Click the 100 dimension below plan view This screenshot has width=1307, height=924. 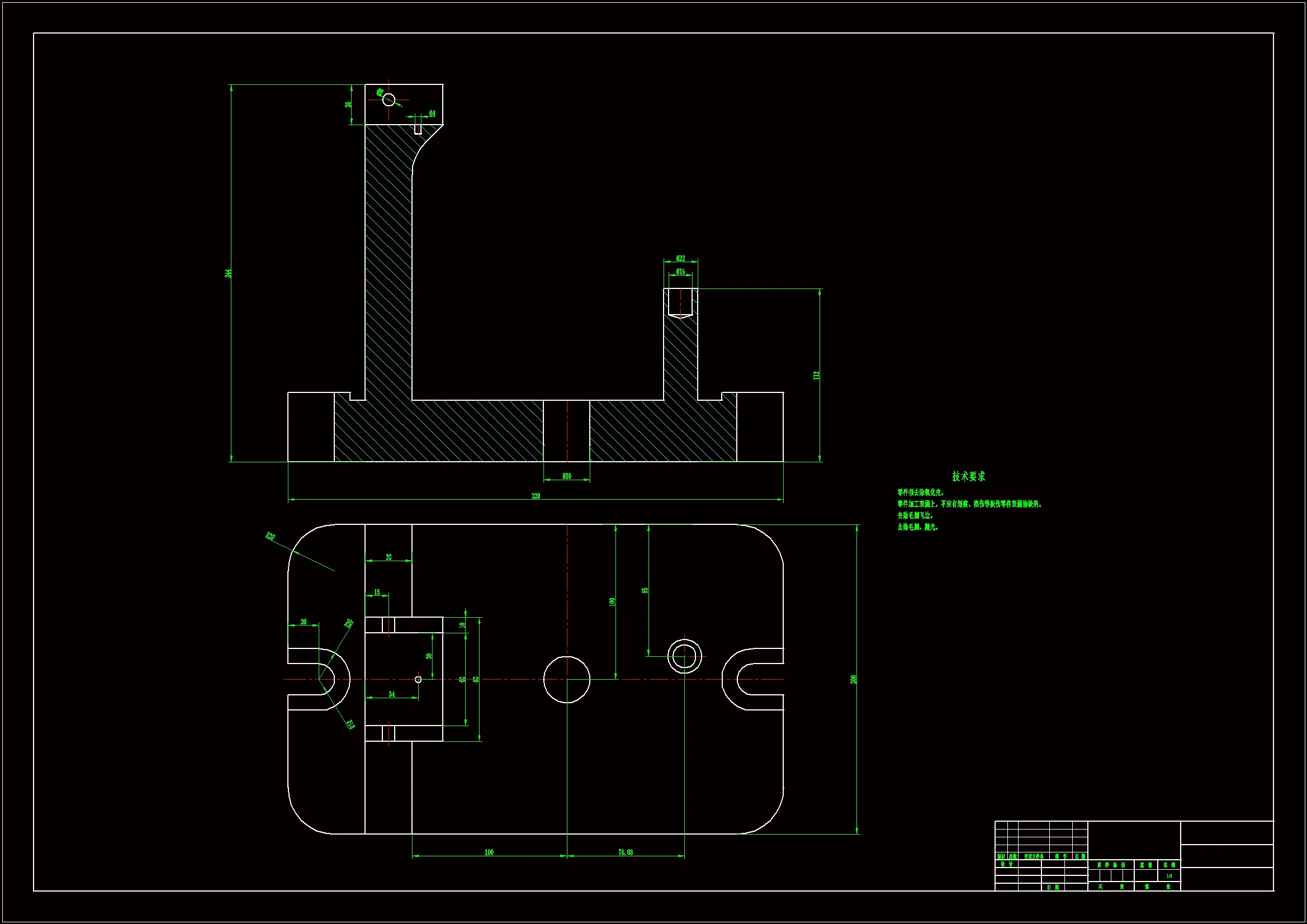(x=489, y=852)
